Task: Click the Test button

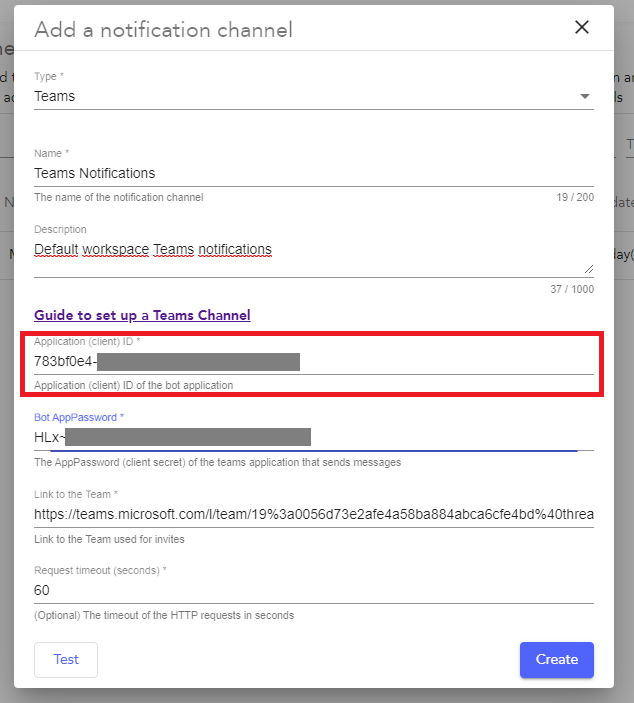Action: pyautogui.click(x=66, y=660)
